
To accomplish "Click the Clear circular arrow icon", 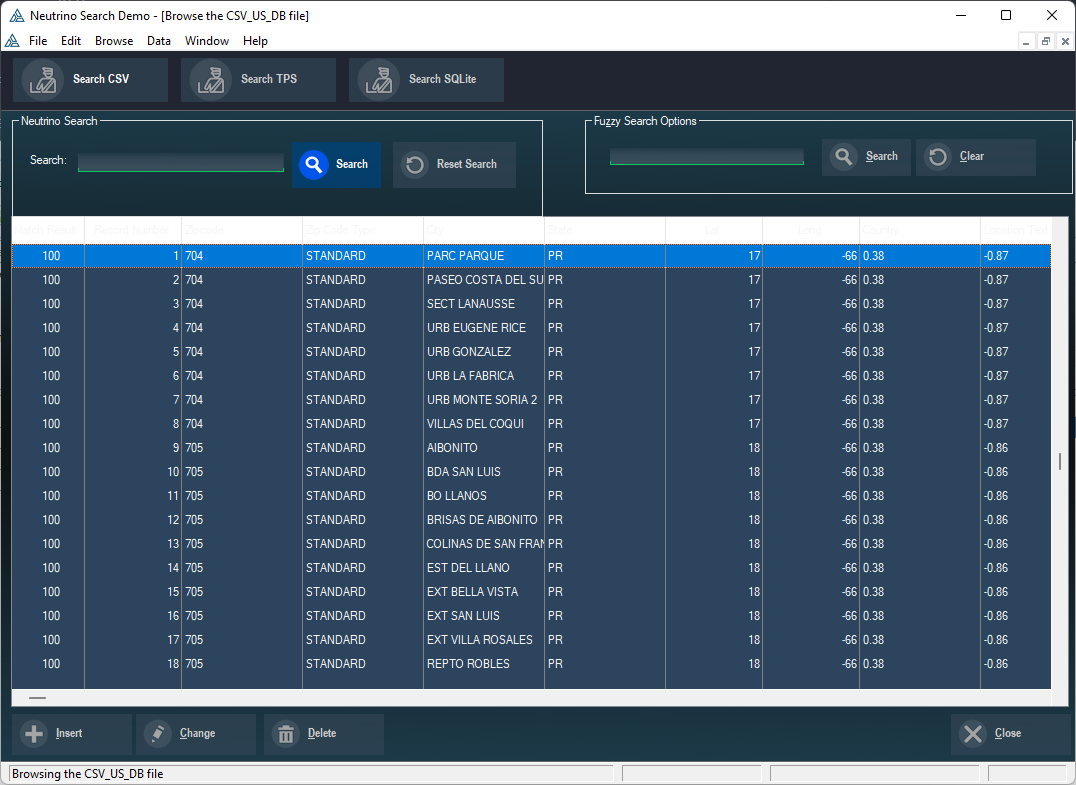I will (x=938, y=157).
